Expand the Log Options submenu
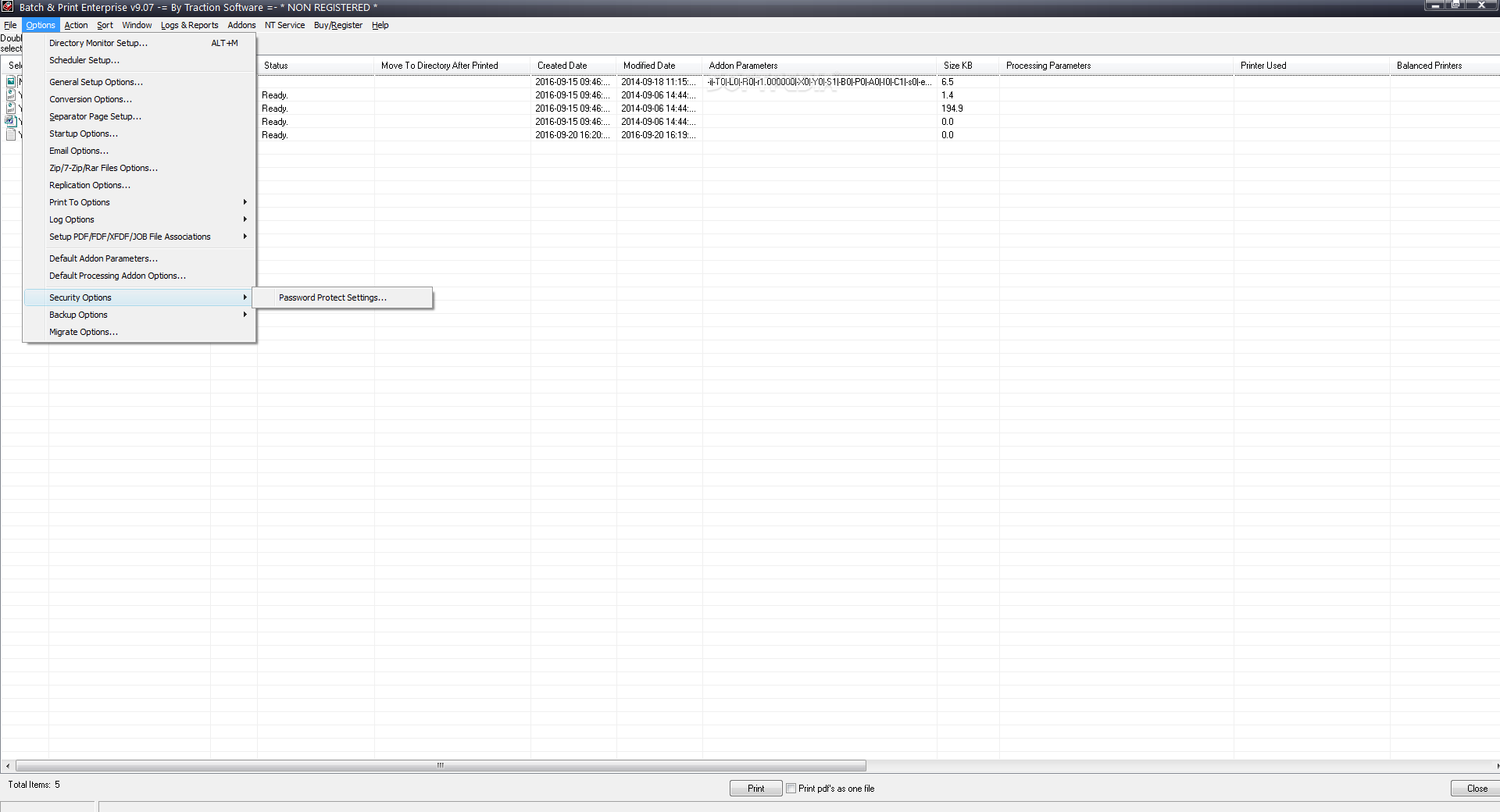Screen dimensions: 1500x812 point(141,219)
